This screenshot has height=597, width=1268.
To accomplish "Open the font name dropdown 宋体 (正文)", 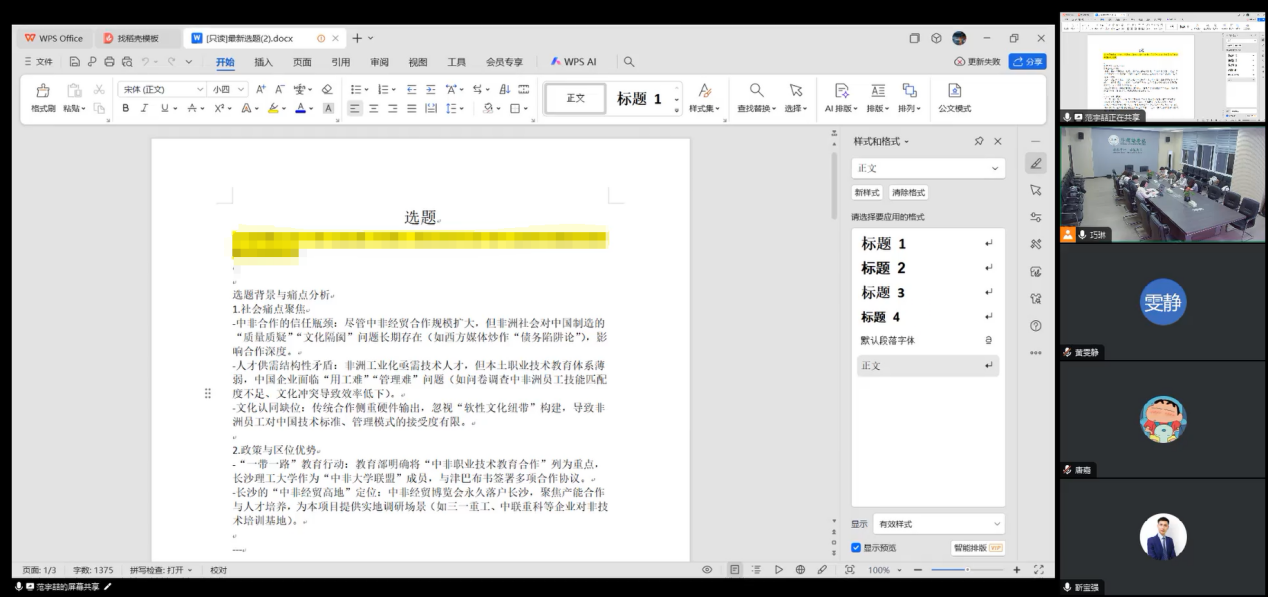I will coord(160,89).
